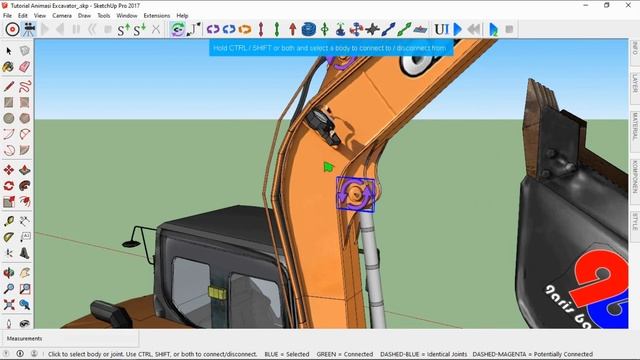Select the arrow Select tool
The height and width of the screenshot is (360, 640).
pyautogui.click(x=9, y=51)
